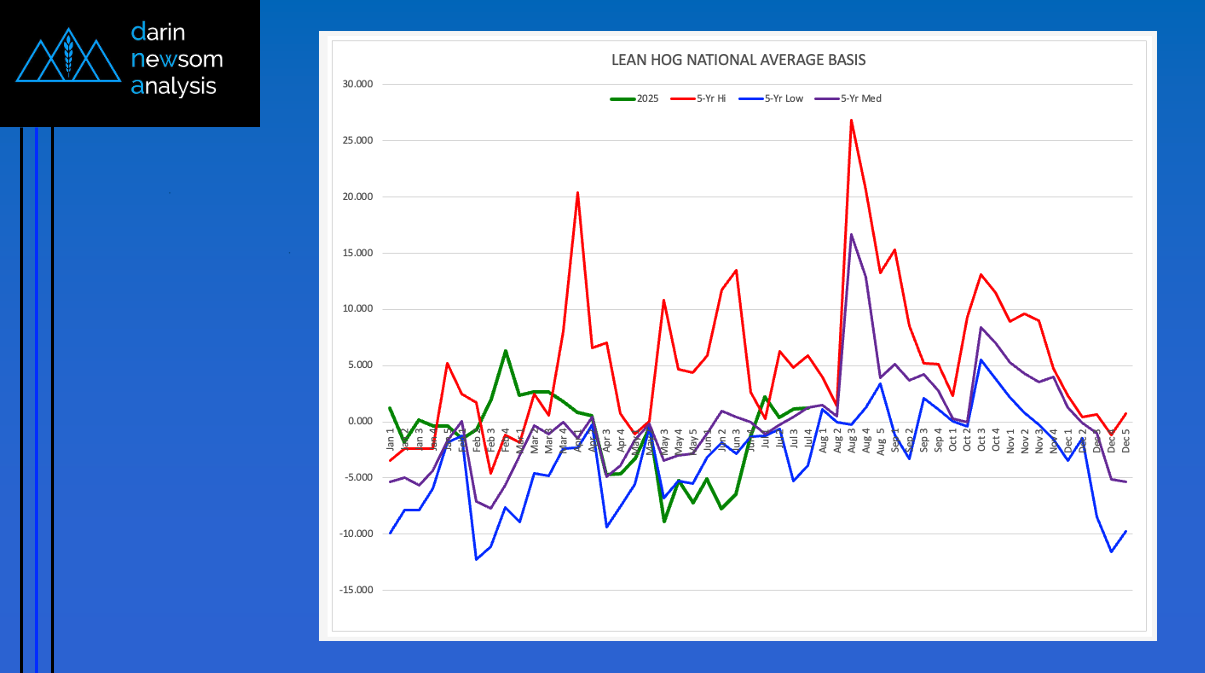Click the red line's highest peak in August
The height and width of the screenshot is (673, 1205).
(x=851, y=120)
